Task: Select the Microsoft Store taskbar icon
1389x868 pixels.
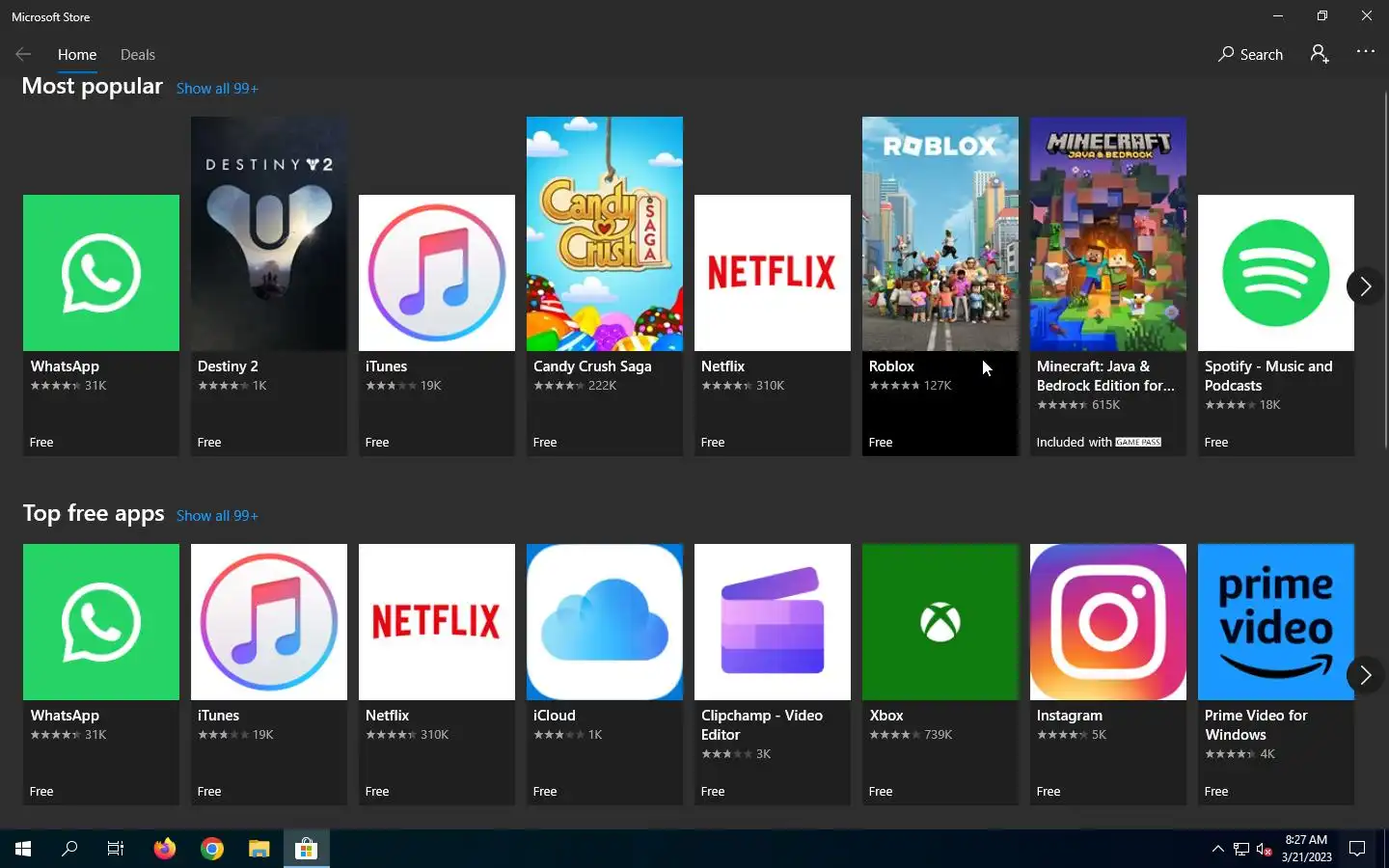Action: (x=307, y=849)
